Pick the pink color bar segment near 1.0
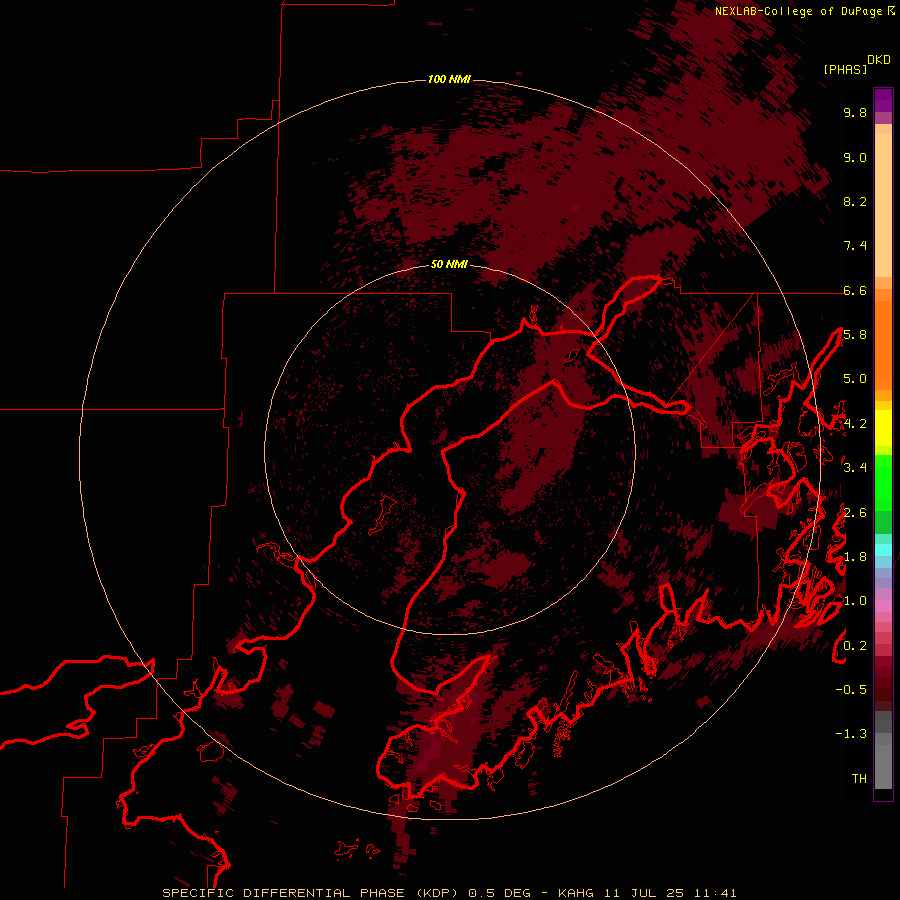This screenshot has height=900, width=900. [x=883, y=605]
